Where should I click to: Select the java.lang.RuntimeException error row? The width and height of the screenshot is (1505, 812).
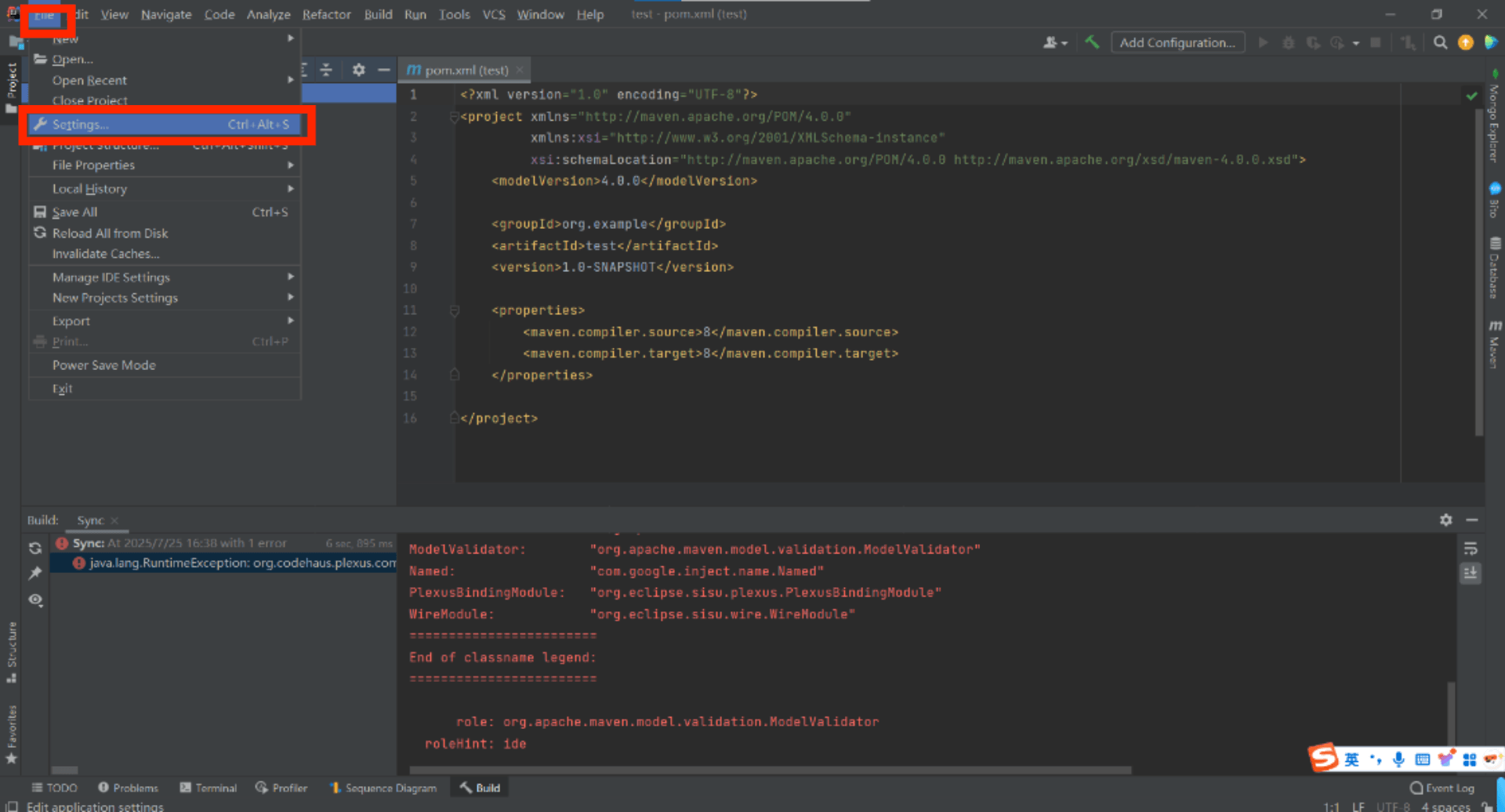pos(223,563)
